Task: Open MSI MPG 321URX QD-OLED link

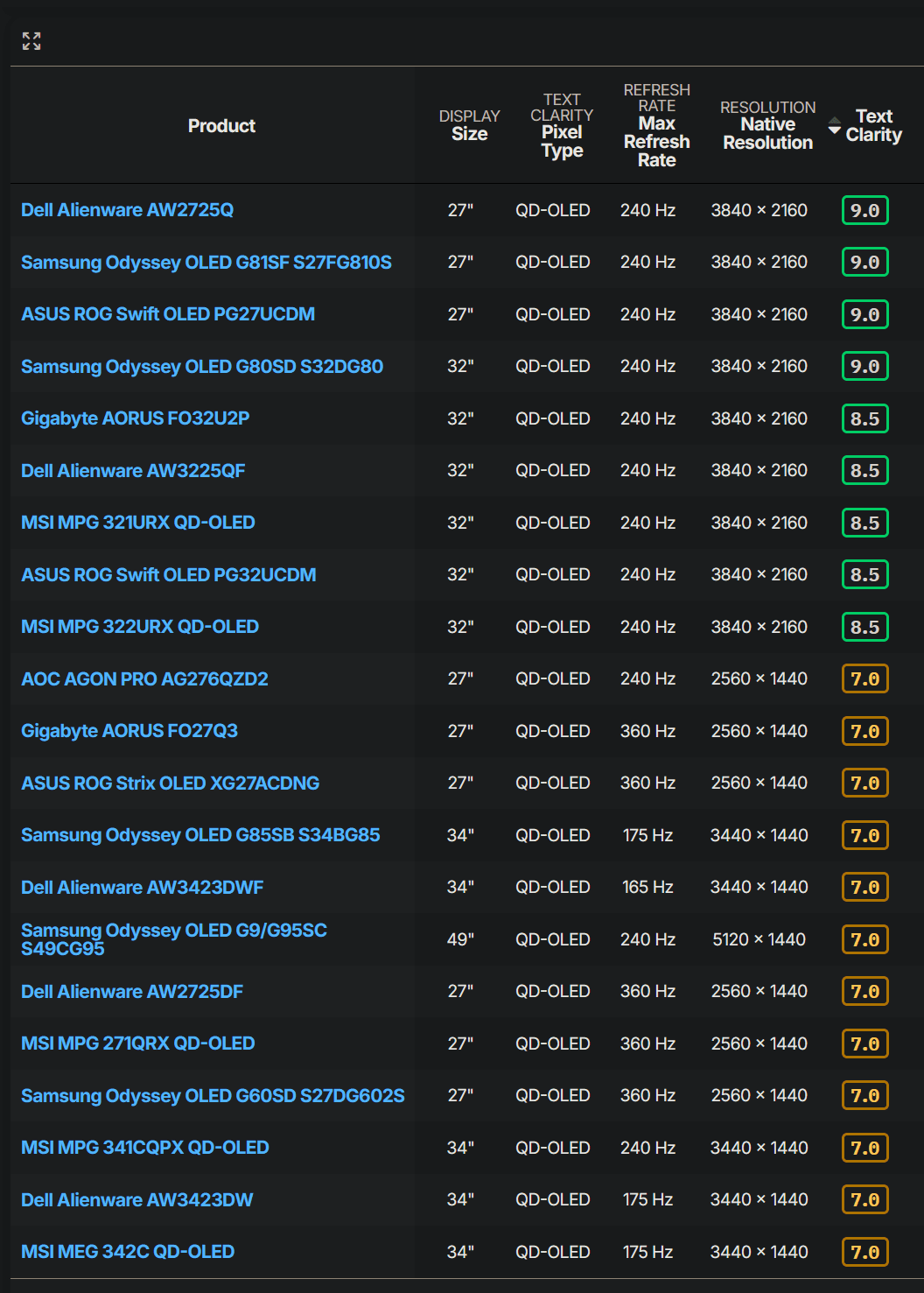Action: (x=138, y=523)
